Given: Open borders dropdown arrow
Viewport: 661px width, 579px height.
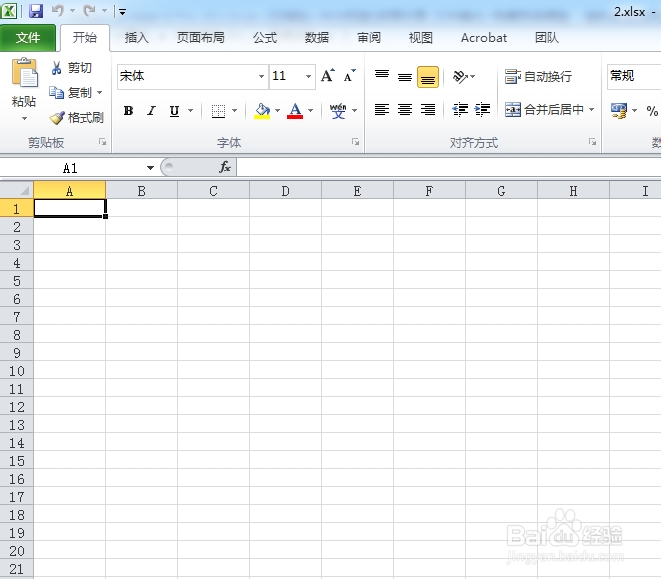Looking at the screenshot, I should click(x=234, y=111).
